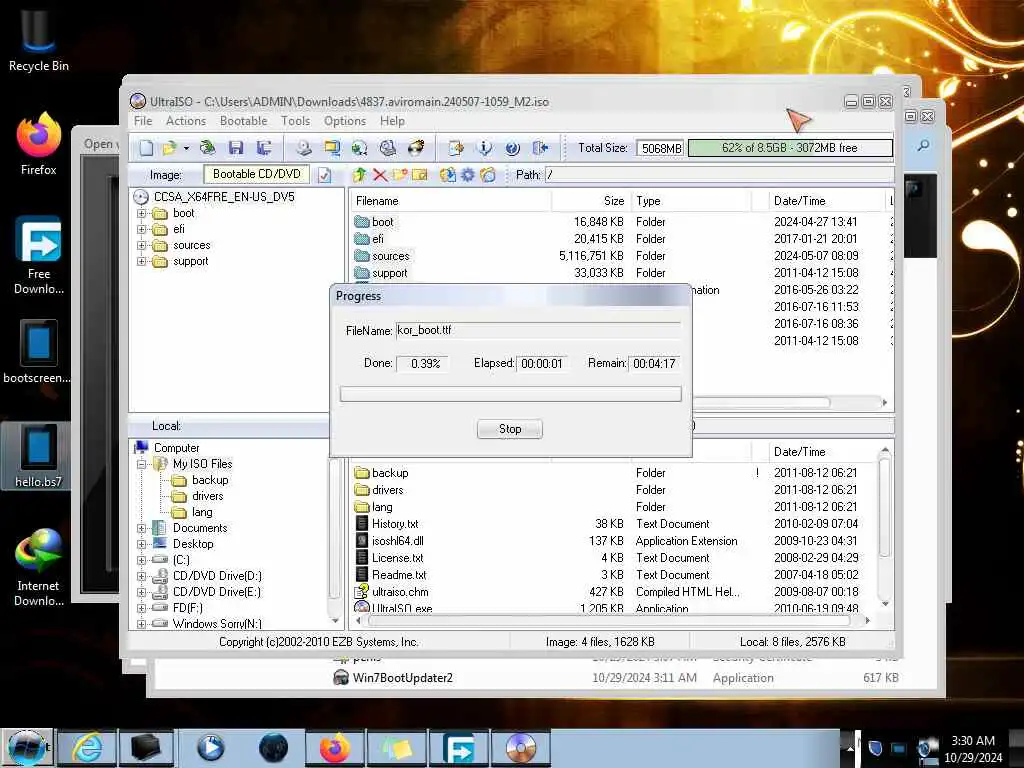Select CCSA_X64FRE_EN-US_DV5 root node
The width and height of the screenshot is (1024, 768).
point(224,197)
